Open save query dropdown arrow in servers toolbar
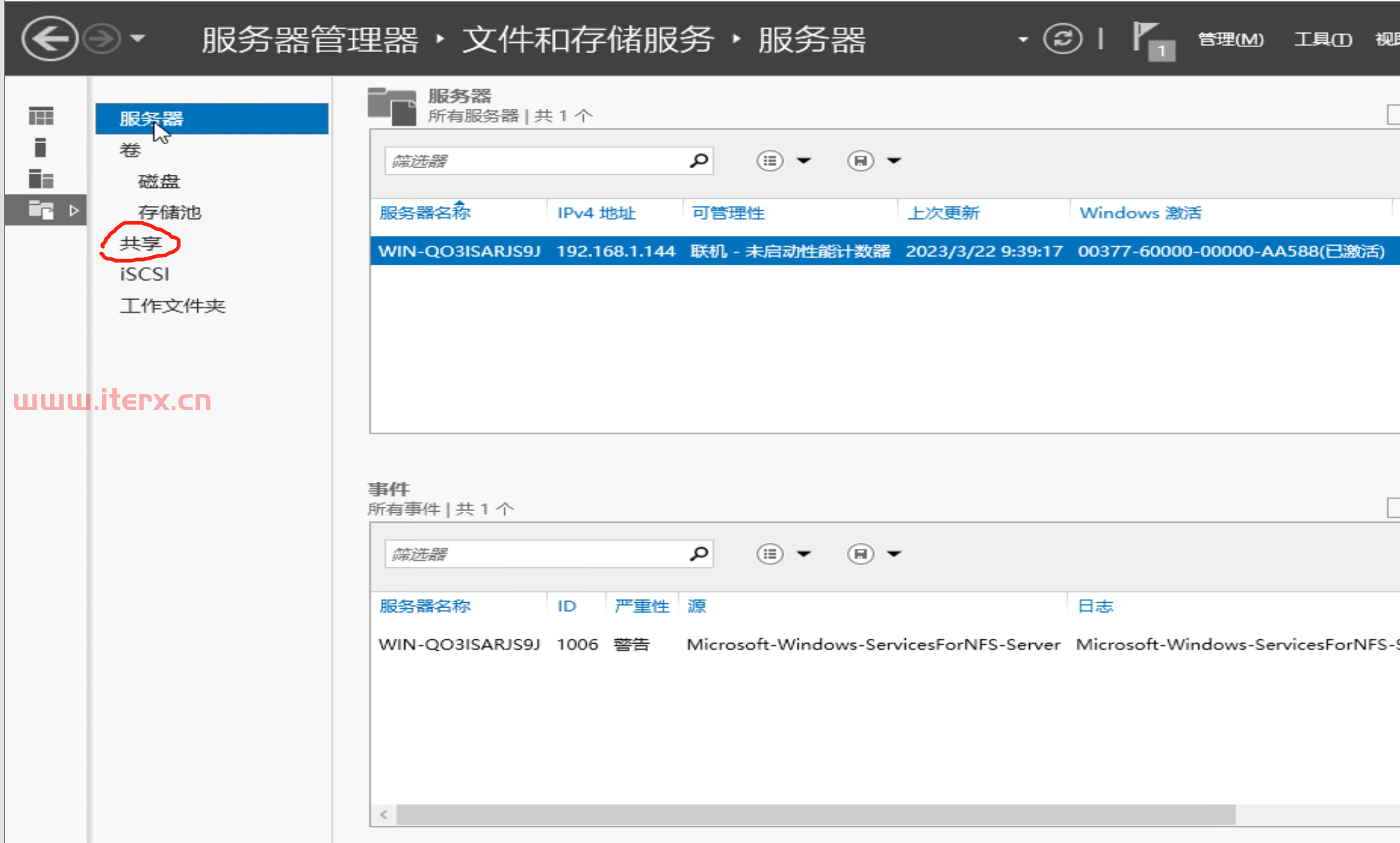The image size is (1400, 843). pos(894,161)
